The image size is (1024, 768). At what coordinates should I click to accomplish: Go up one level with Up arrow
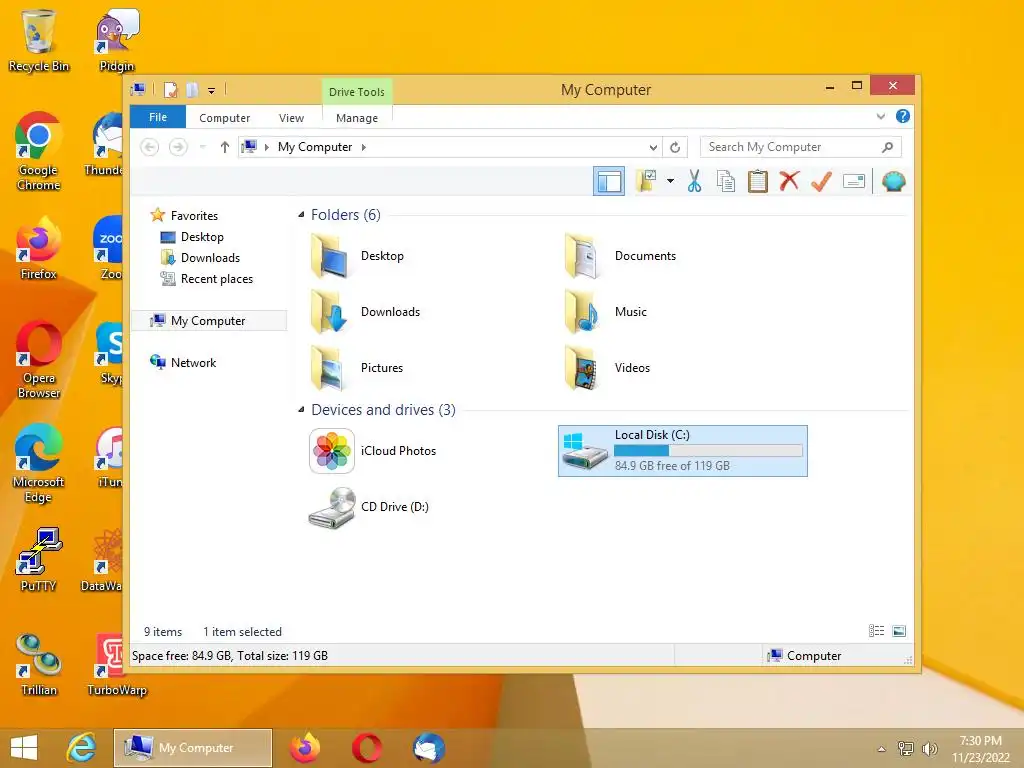point(225,147)
